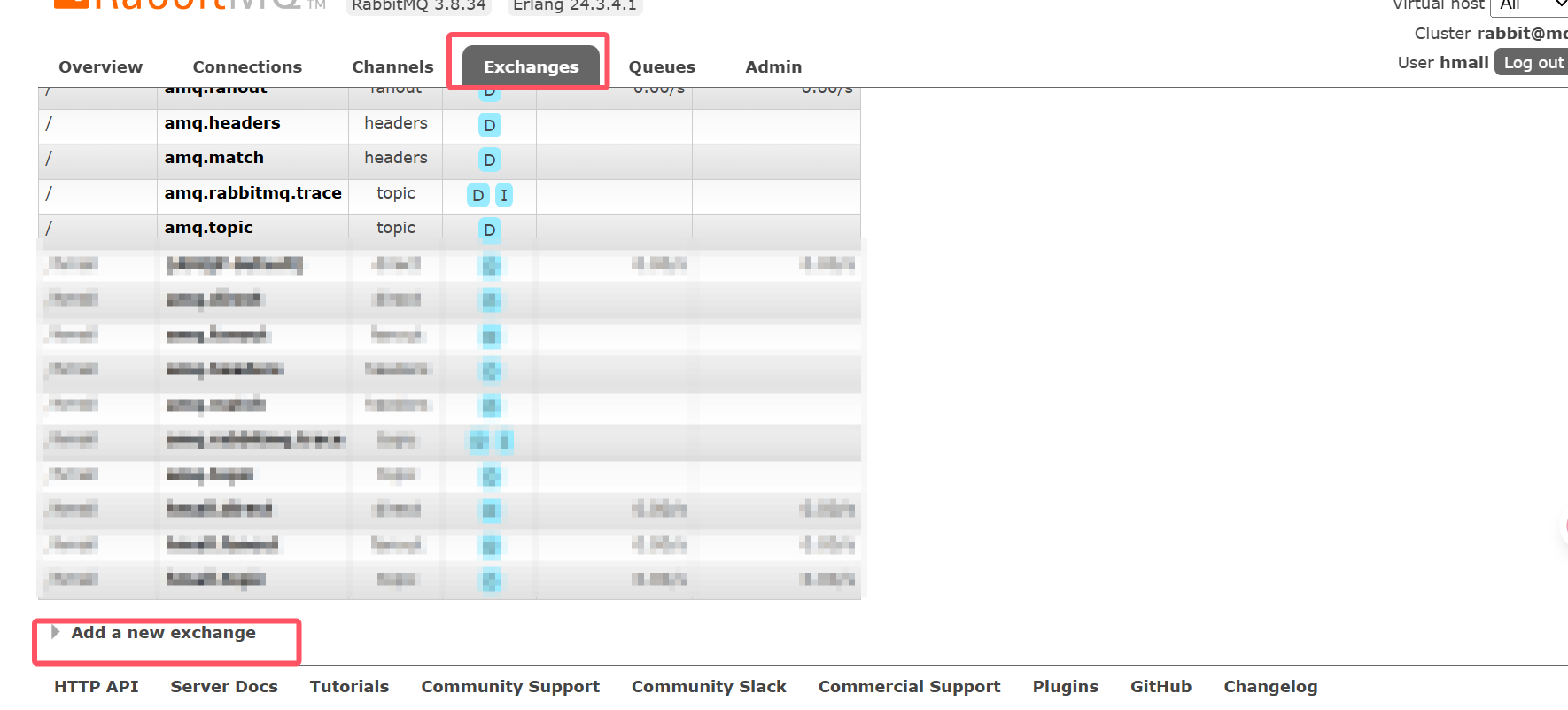Viewport: 1568px width, 710px height.
Task: Open the Overview tab
Action: click(x=100, y=67)
